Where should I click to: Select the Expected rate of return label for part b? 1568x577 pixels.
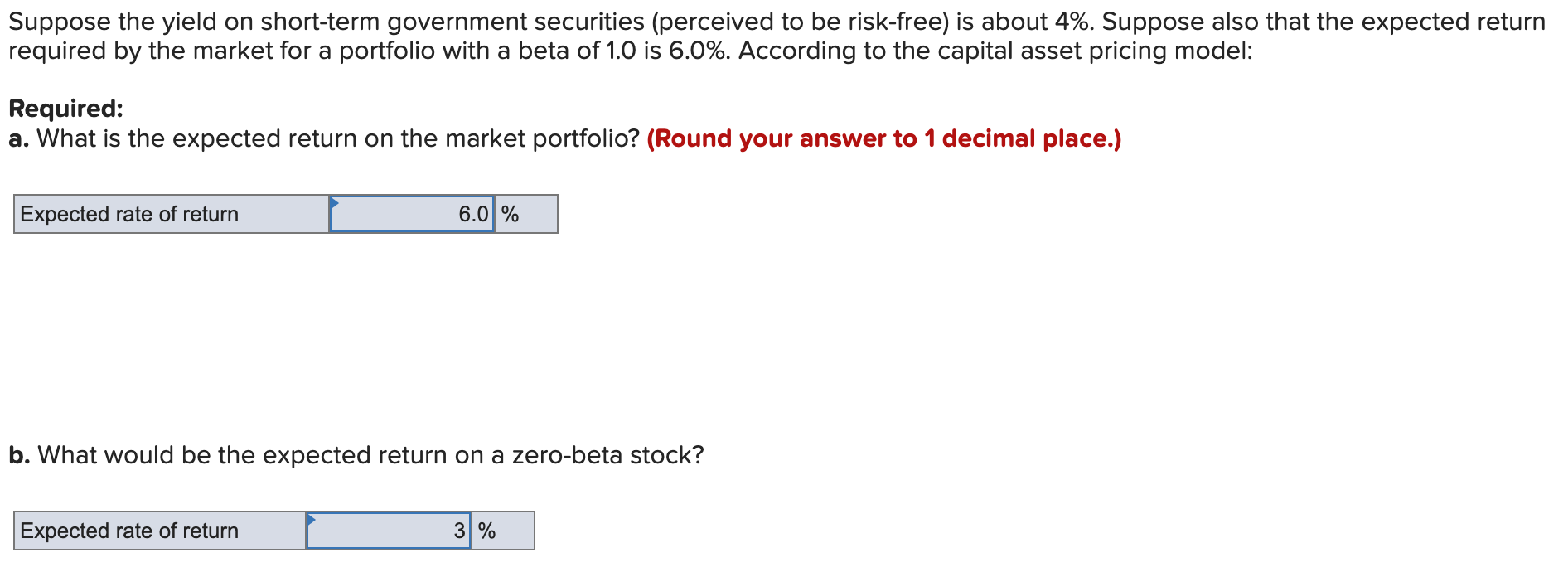129,531
